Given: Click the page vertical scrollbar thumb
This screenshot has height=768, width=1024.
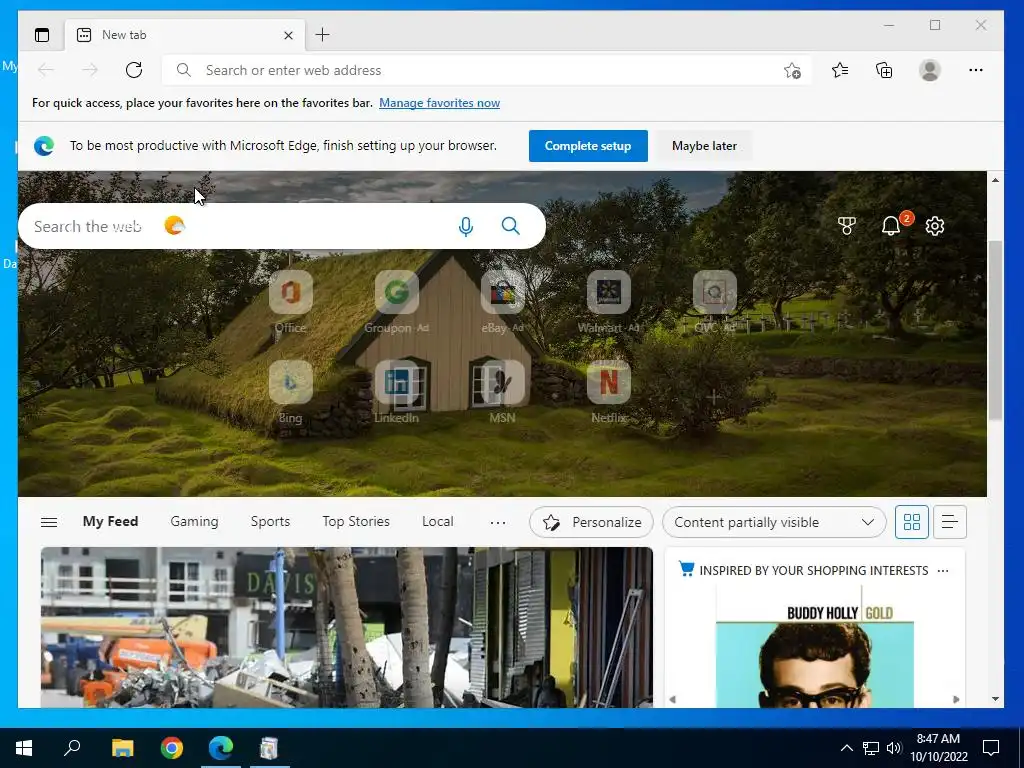Looking at the screenshot, I should pyautogui.click(x=995, y=330).
